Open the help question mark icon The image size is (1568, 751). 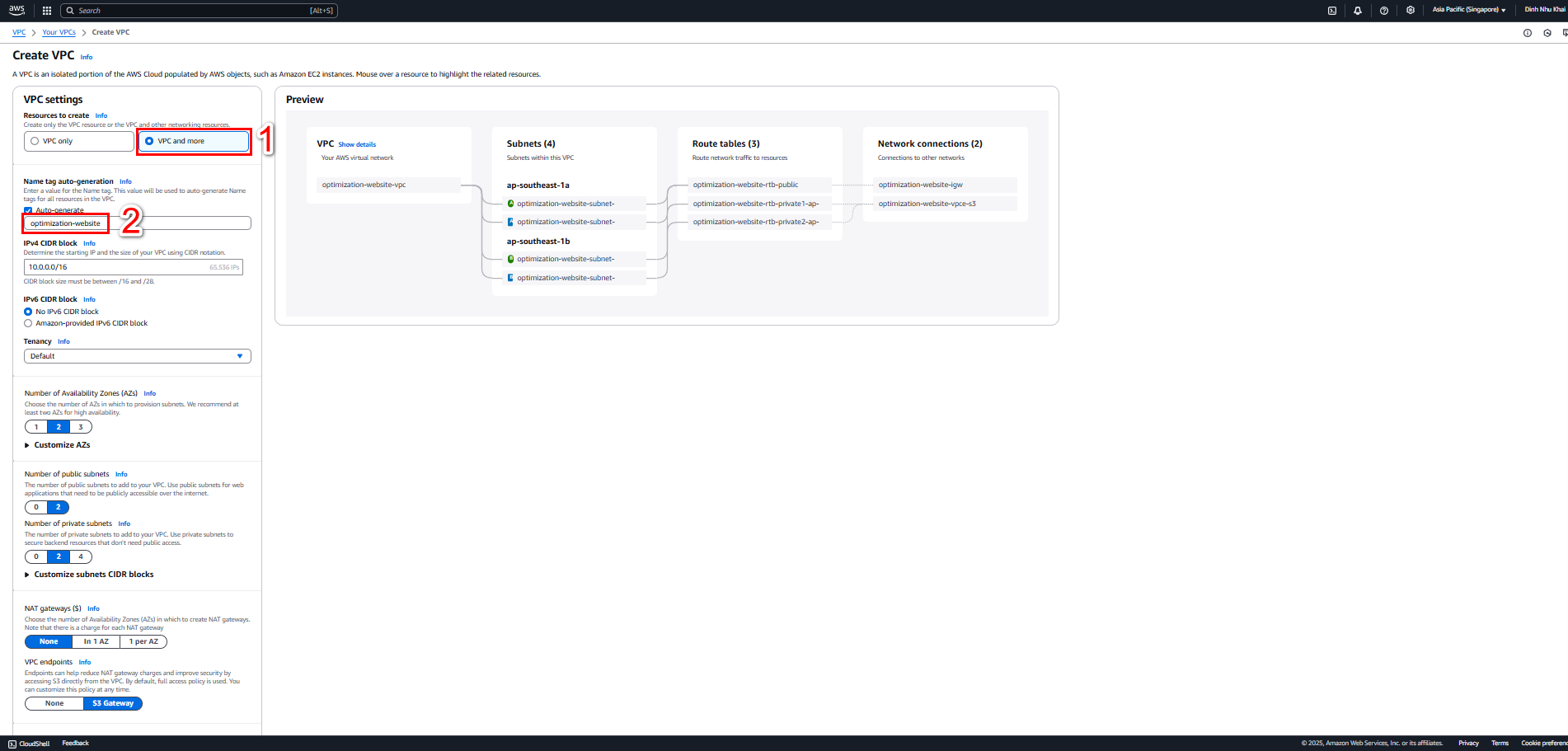[1384, 11]
